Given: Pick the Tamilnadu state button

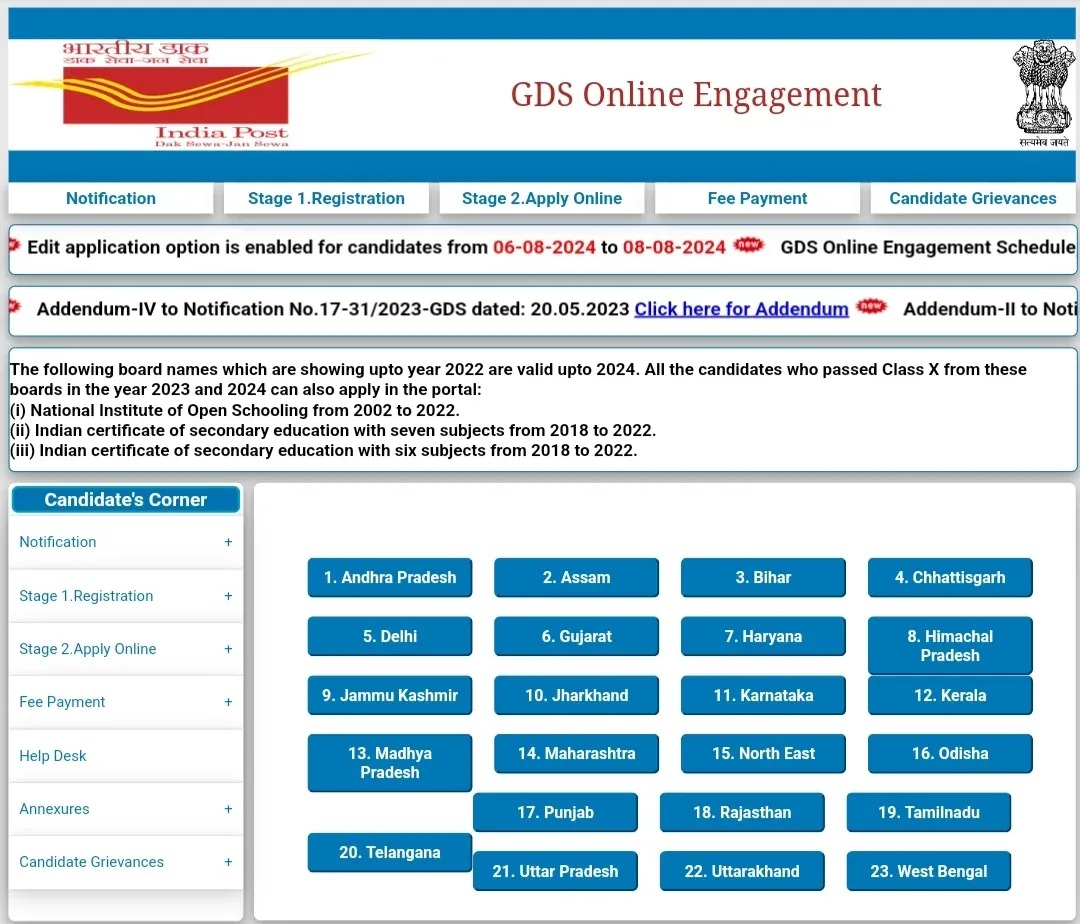Looking at the screenshot, I should click(x=928, y=812).
